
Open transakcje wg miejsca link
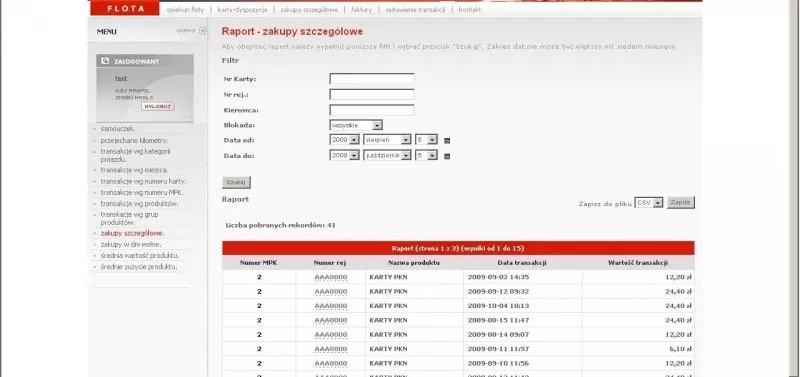pos(134,170)
